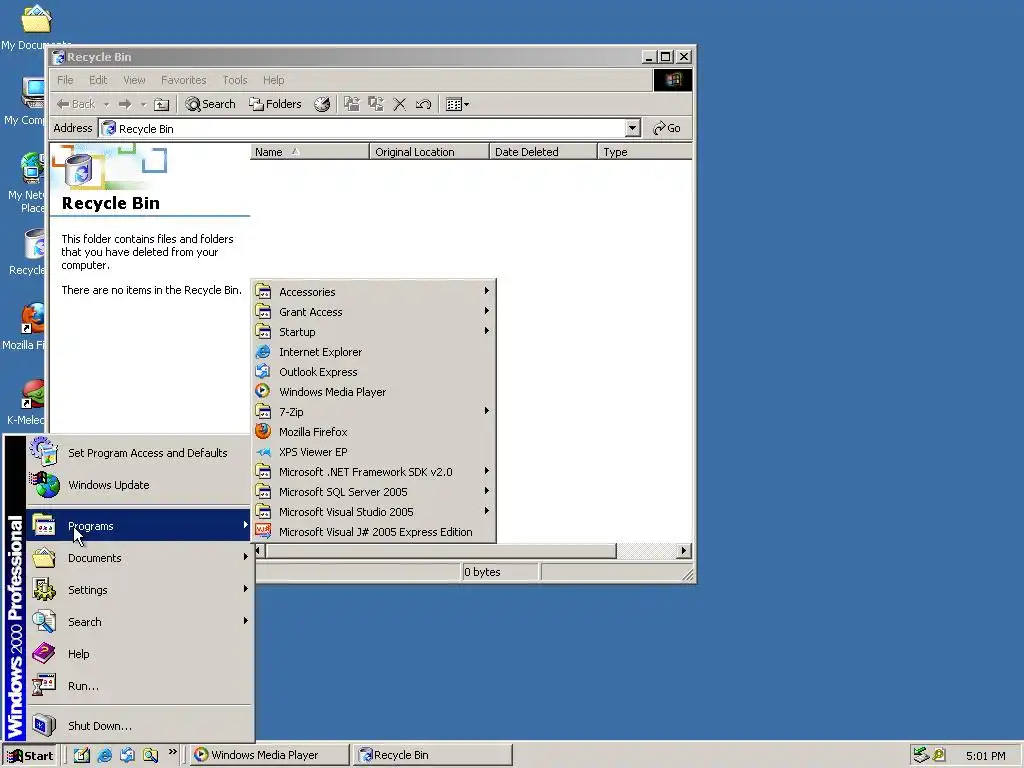Expand Search submenu arrow in Start menu
This screenshot has height=768, width=1024.
246,621
